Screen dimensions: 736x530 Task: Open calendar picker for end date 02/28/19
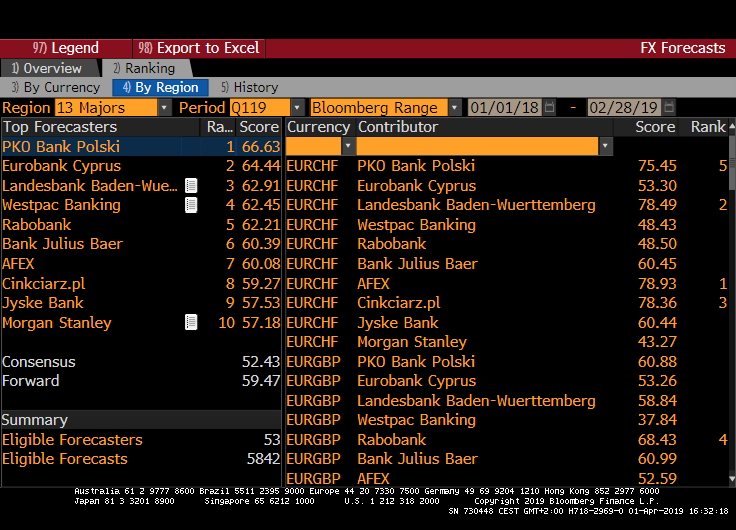point(669,108)
